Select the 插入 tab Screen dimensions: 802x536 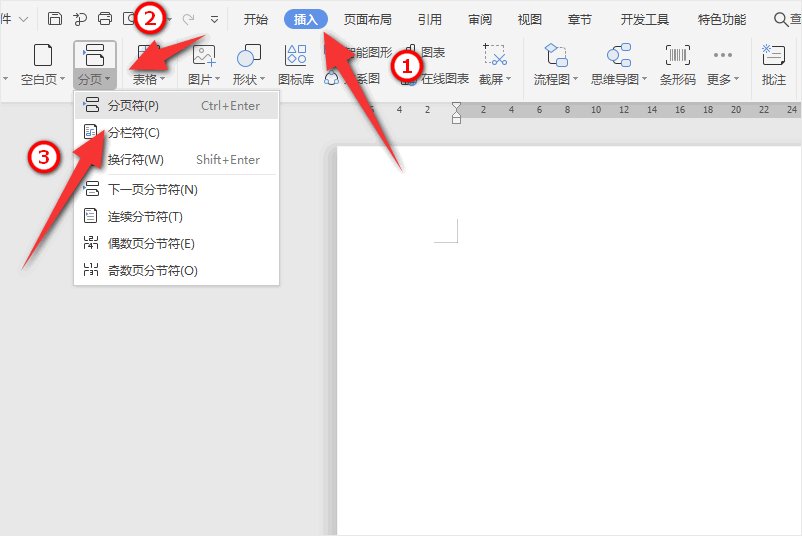306,19
